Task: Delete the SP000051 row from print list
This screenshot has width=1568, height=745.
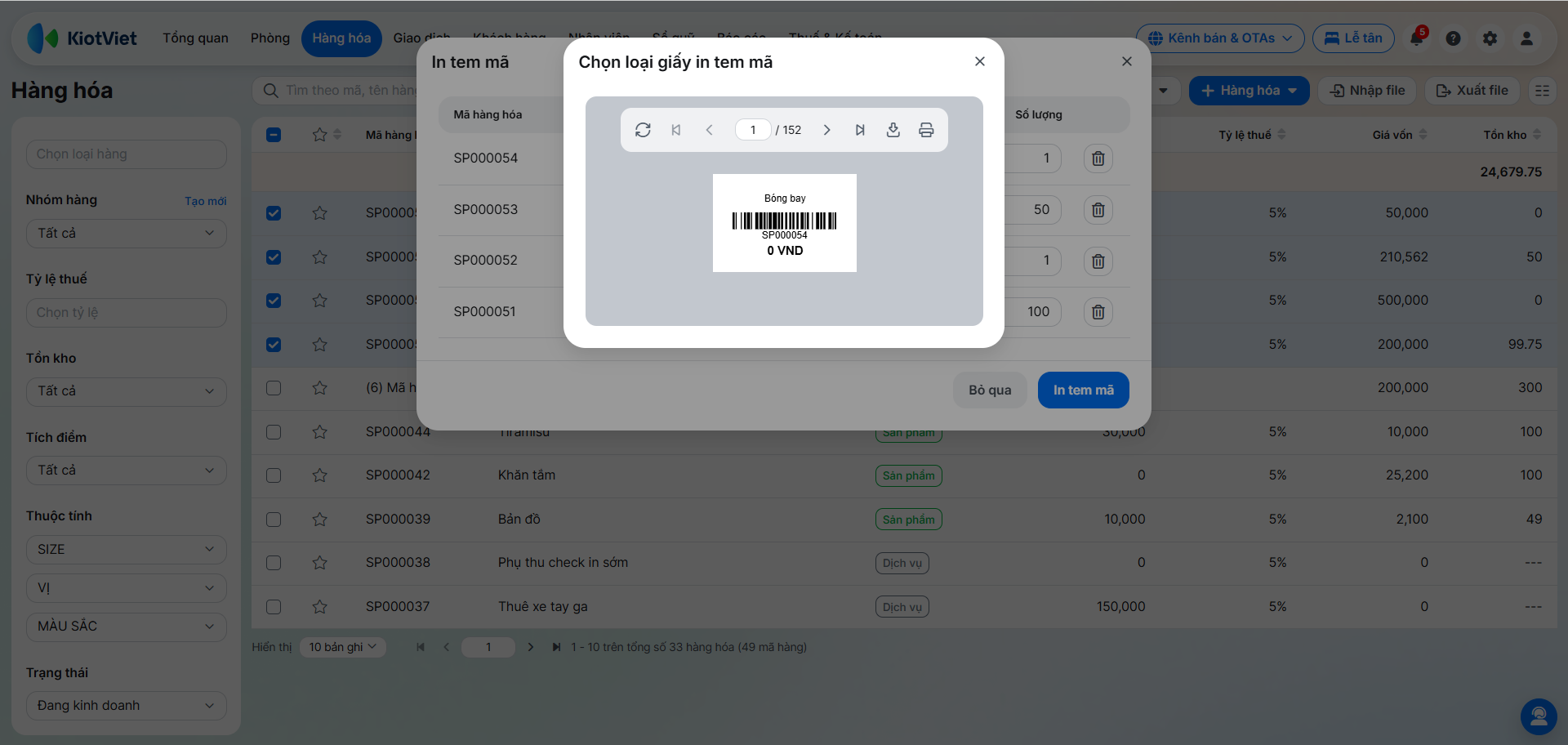Action: [1098, 312]
